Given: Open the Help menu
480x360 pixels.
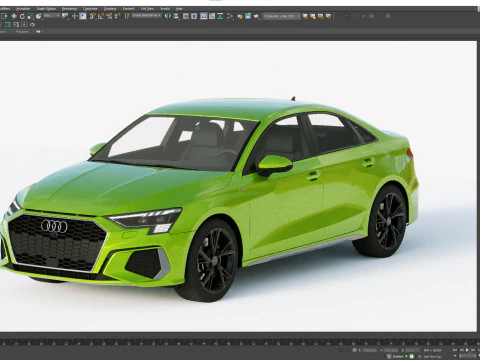Looking at the screenshot, I should click(x=179, y=8).
